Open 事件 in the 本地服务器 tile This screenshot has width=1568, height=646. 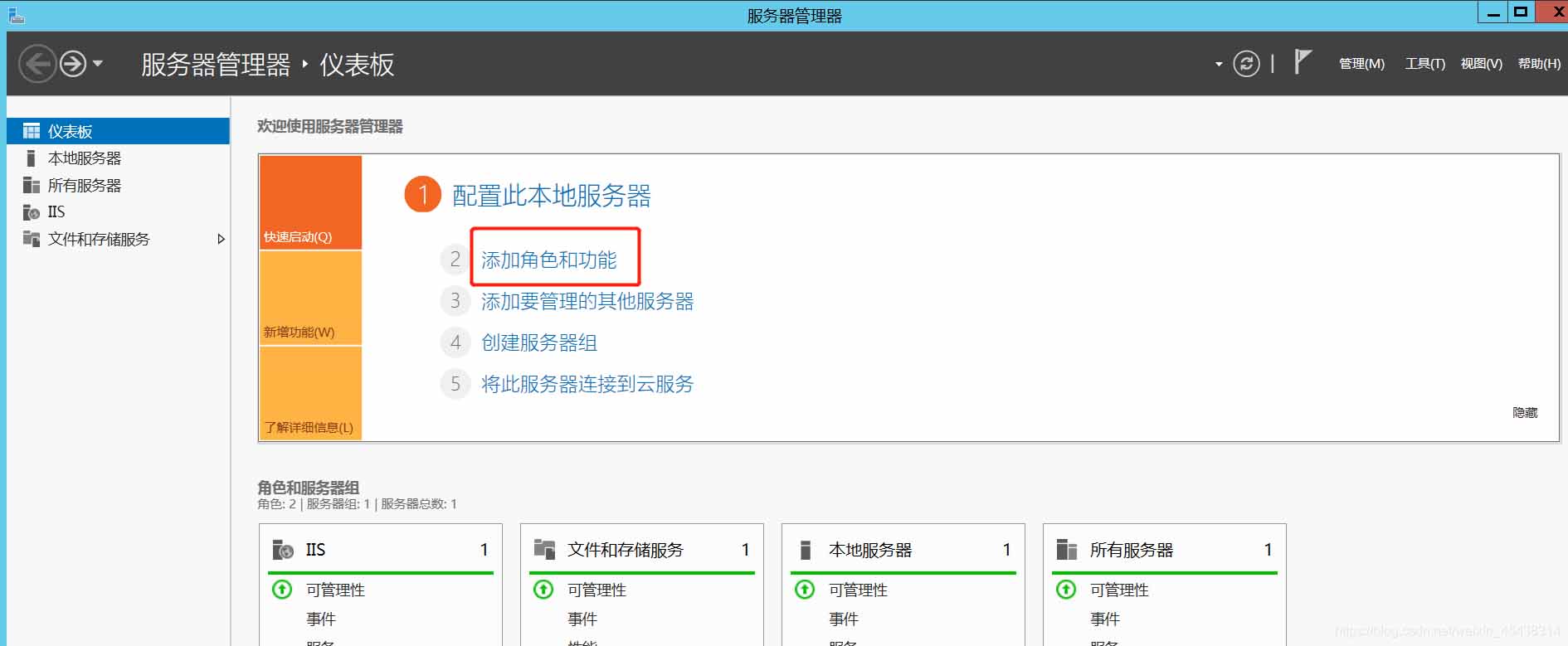point(844,619)
